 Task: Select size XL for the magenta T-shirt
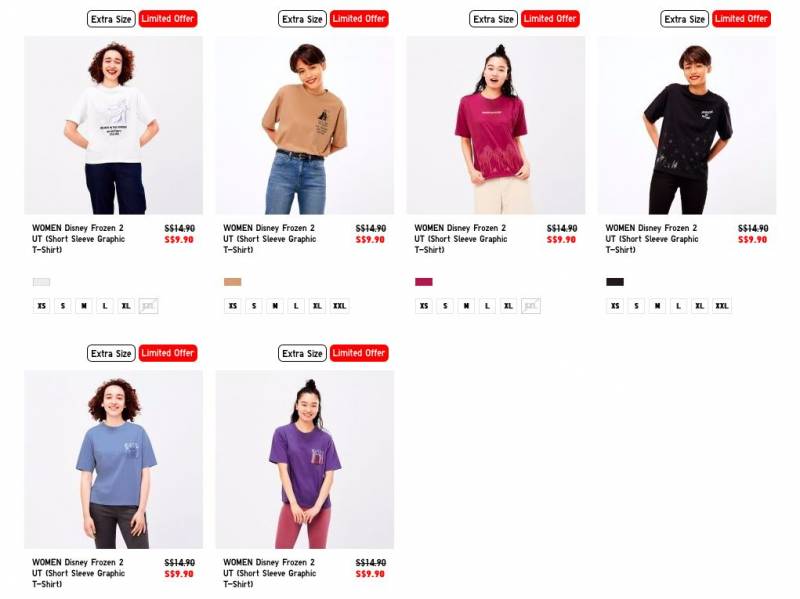click(508, 306)
